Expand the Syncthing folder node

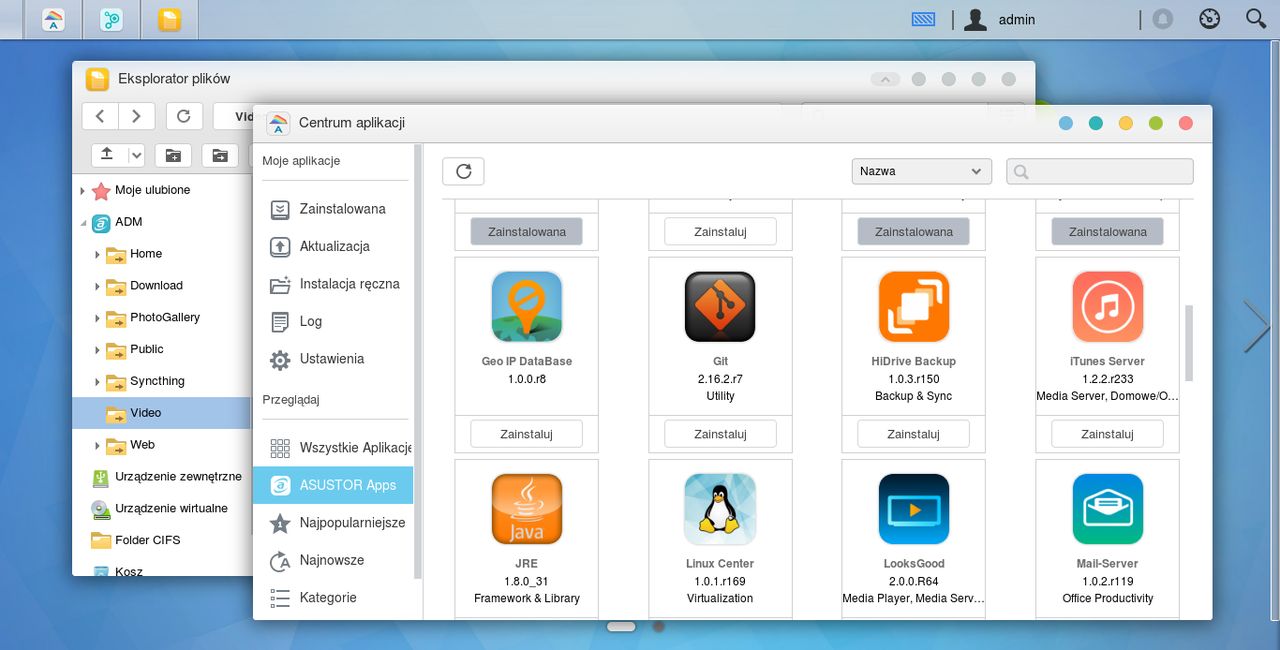[x=97, y=382]
